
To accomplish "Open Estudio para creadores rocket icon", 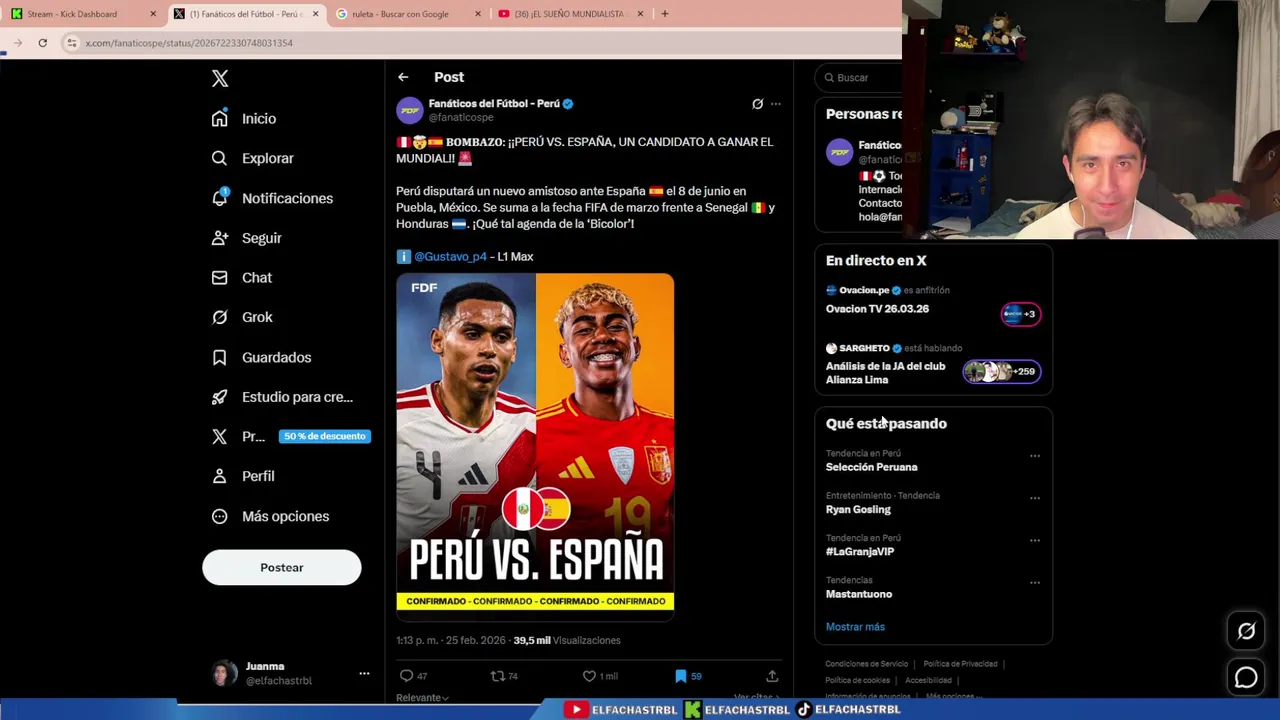I will [x=220, y=397].
